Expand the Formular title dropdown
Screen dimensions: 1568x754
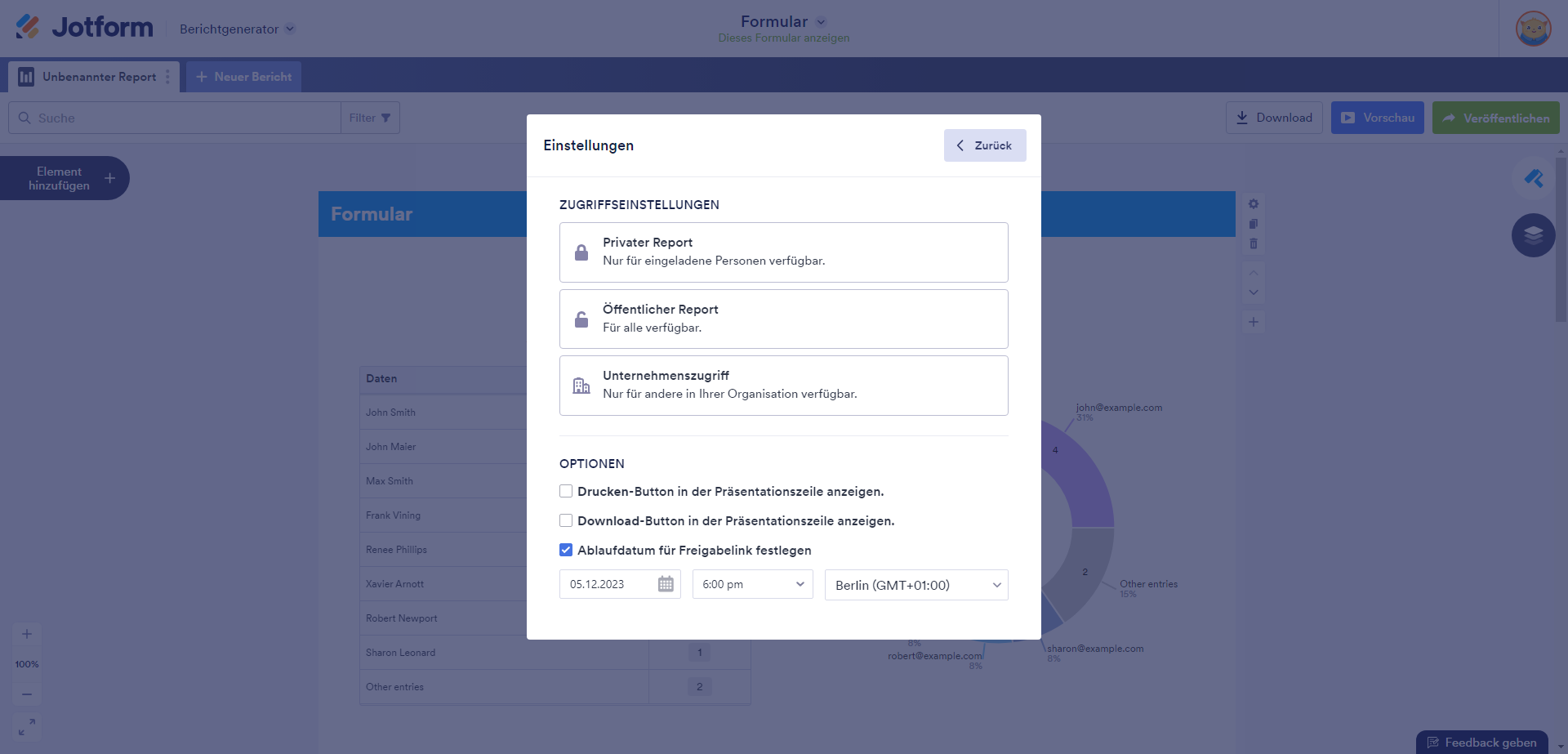821,22
